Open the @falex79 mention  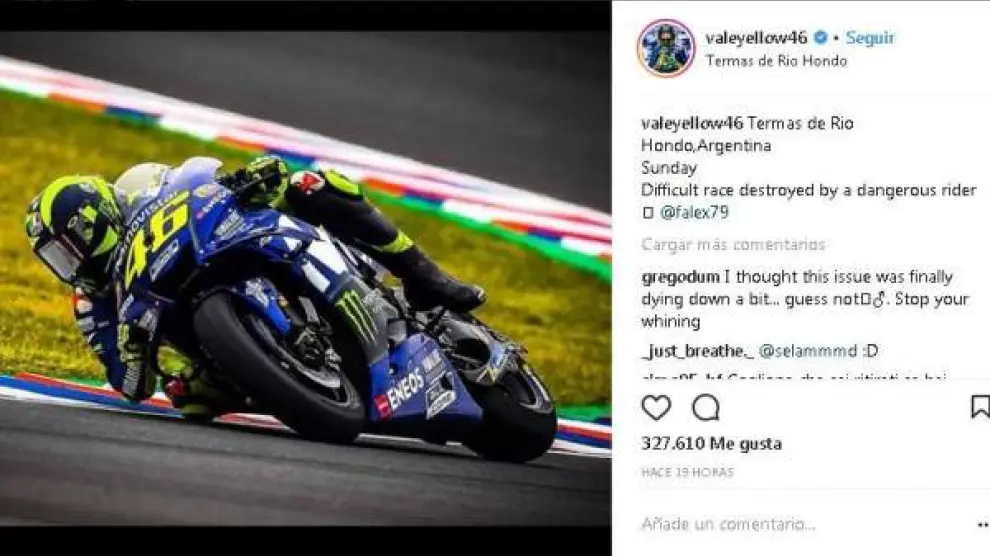[694, 212]
